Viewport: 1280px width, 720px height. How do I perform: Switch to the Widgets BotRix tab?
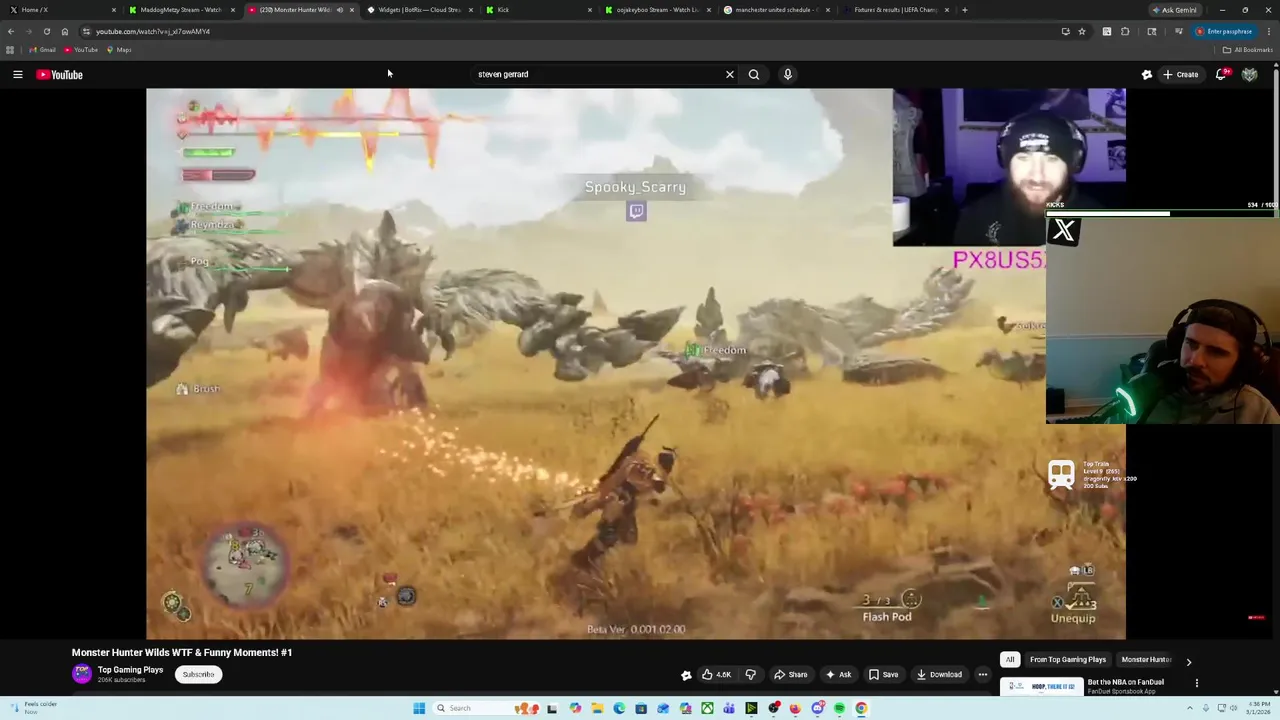pyautogui.click(x=418, y=10)
